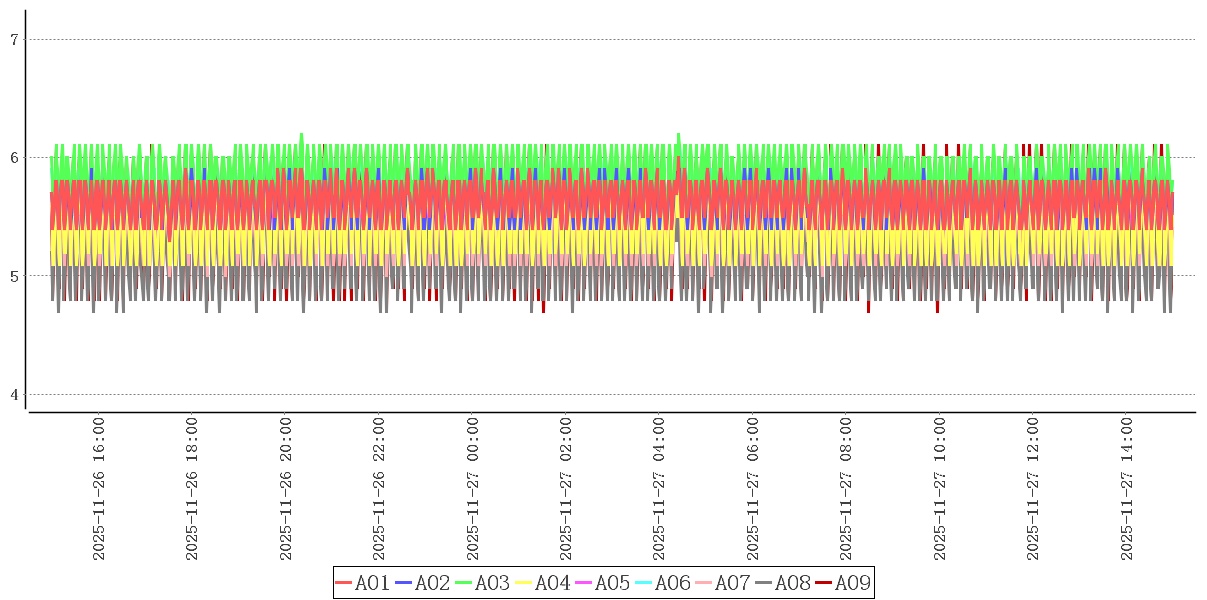Hide the A02 series via legend label
The width and height of the screenshot is (1207, 600).
432,583
